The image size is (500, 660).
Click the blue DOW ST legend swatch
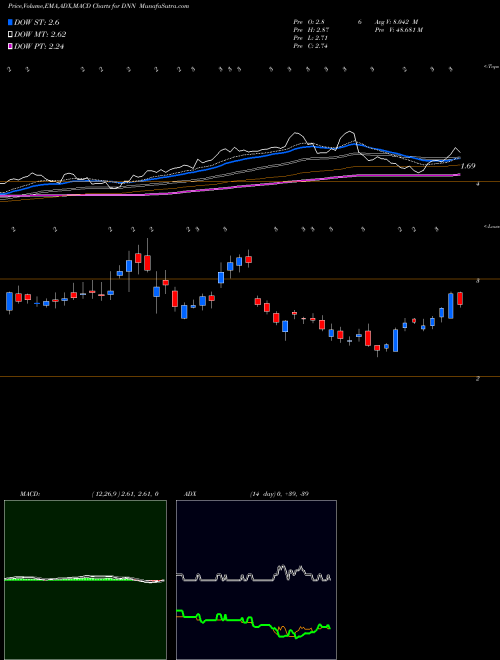point(11,23)
